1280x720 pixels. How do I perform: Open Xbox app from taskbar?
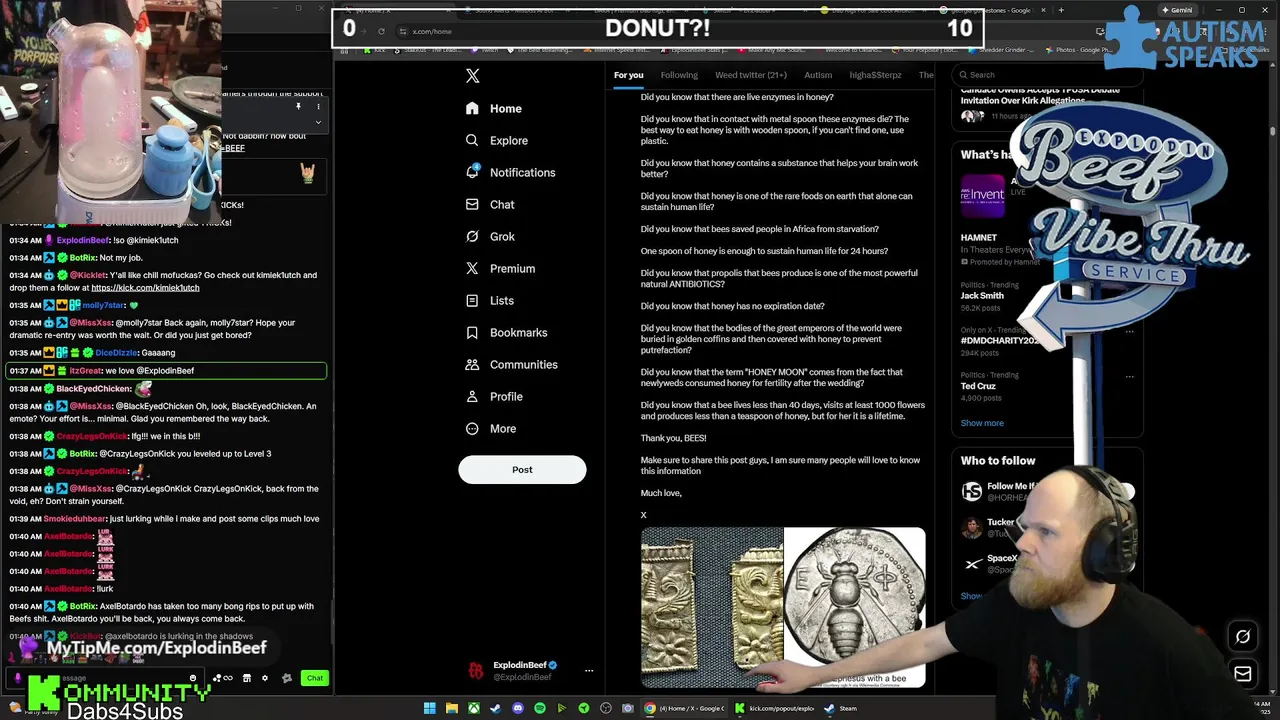point(474,708)
